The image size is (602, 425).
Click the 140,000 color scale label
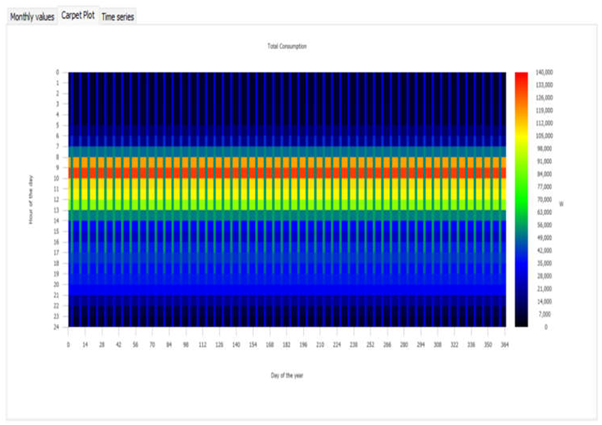click(x=546, y=72)
